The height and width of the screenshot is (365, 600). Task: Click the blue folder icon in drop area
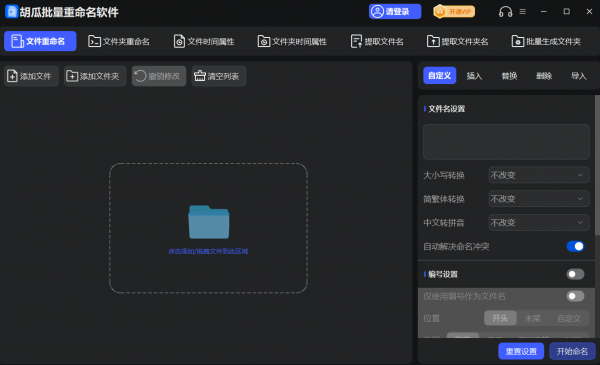pyautogui.click(x=209, y=222)
